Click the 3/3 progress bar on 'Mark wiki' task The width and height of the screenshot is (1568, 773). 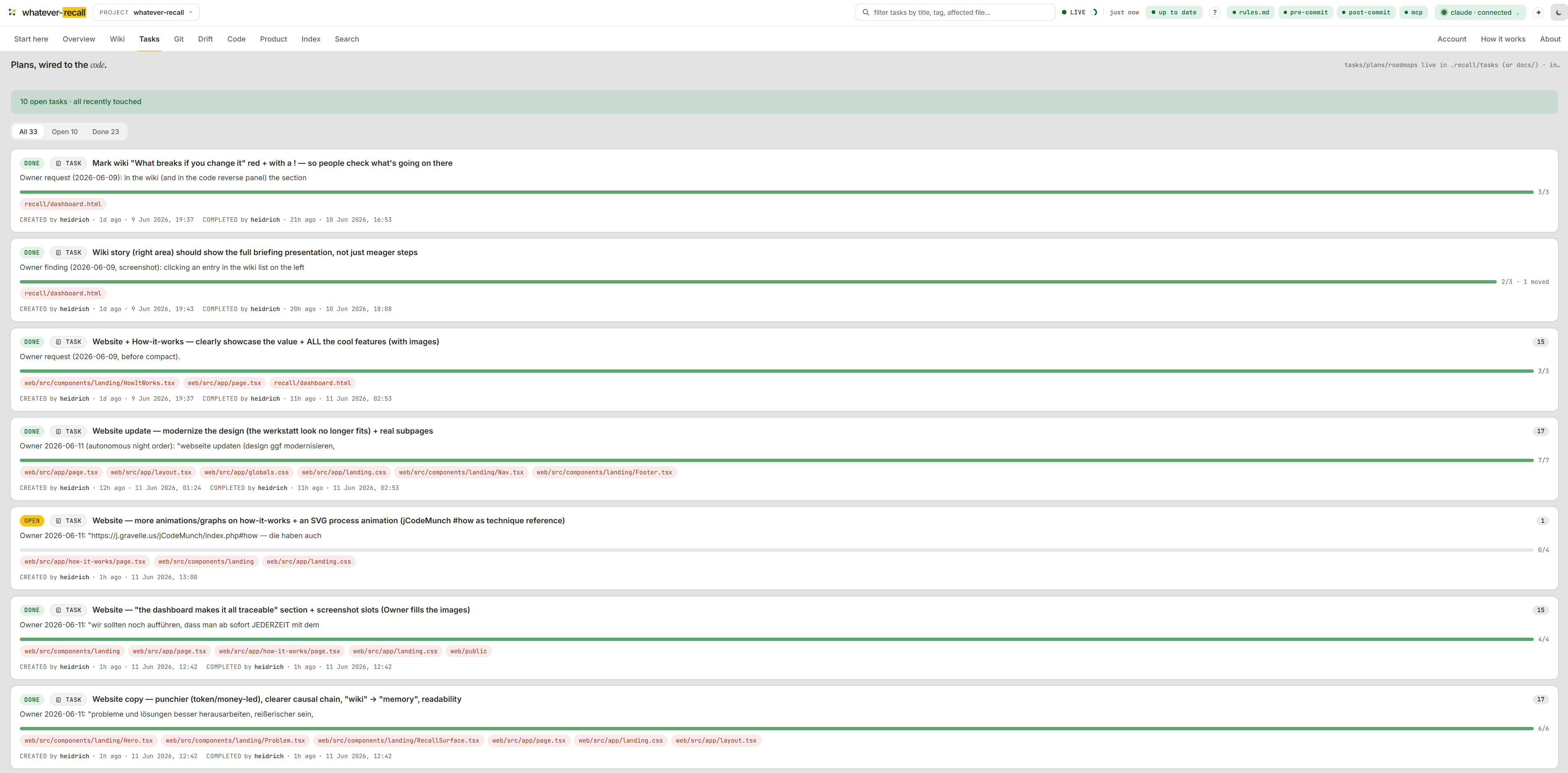776,192
